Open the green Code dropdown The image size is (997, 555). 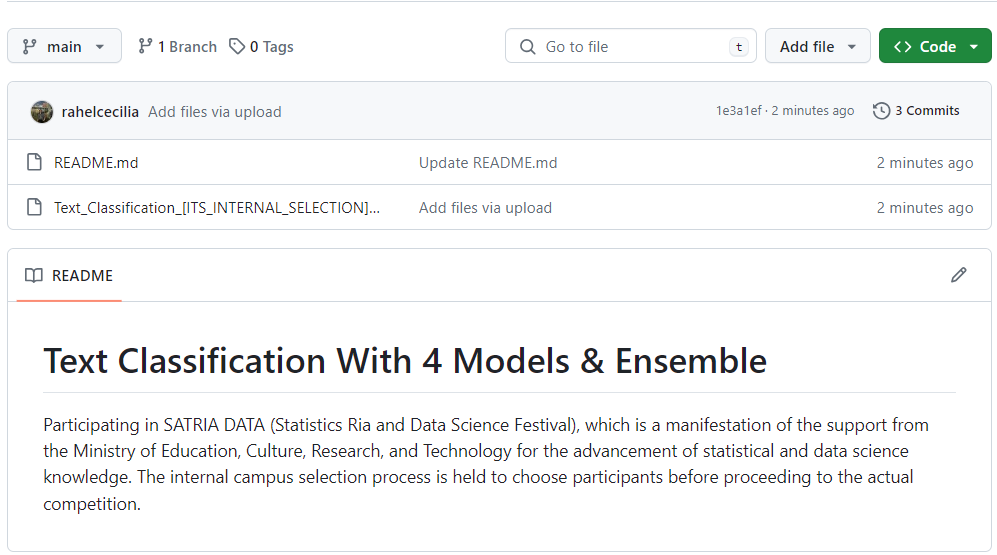(935, 46)
